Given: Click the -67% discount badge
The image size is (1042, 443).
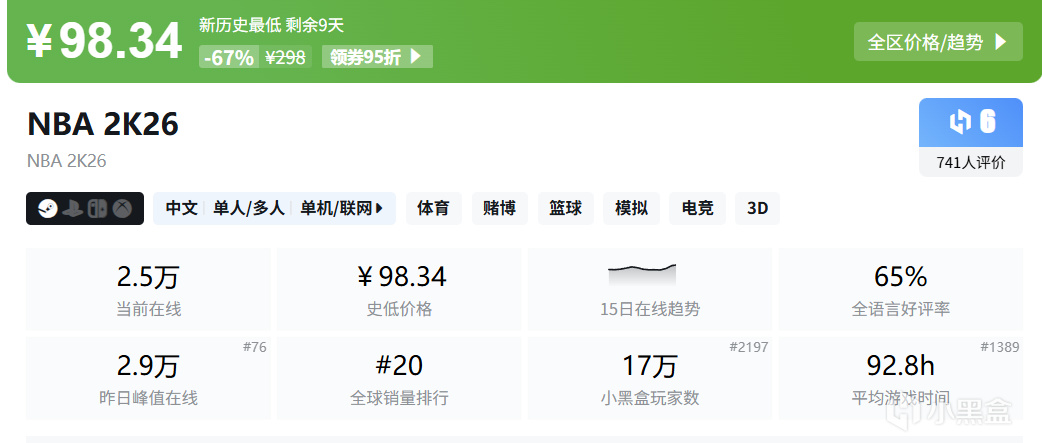Looking at the screenshot, I should (229, 58).
